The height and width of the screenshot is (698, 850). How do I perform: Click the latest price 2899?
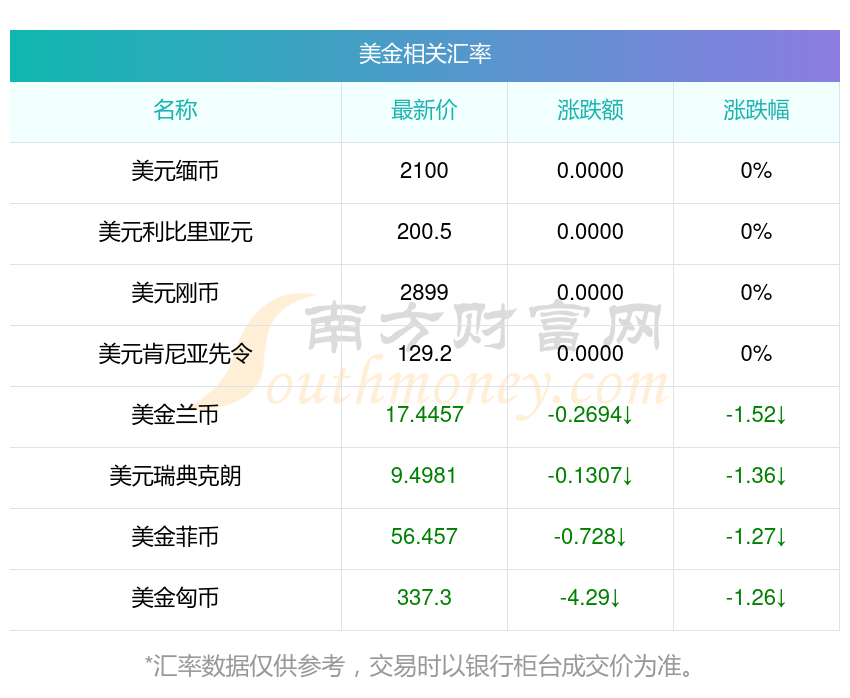point(424,293)
